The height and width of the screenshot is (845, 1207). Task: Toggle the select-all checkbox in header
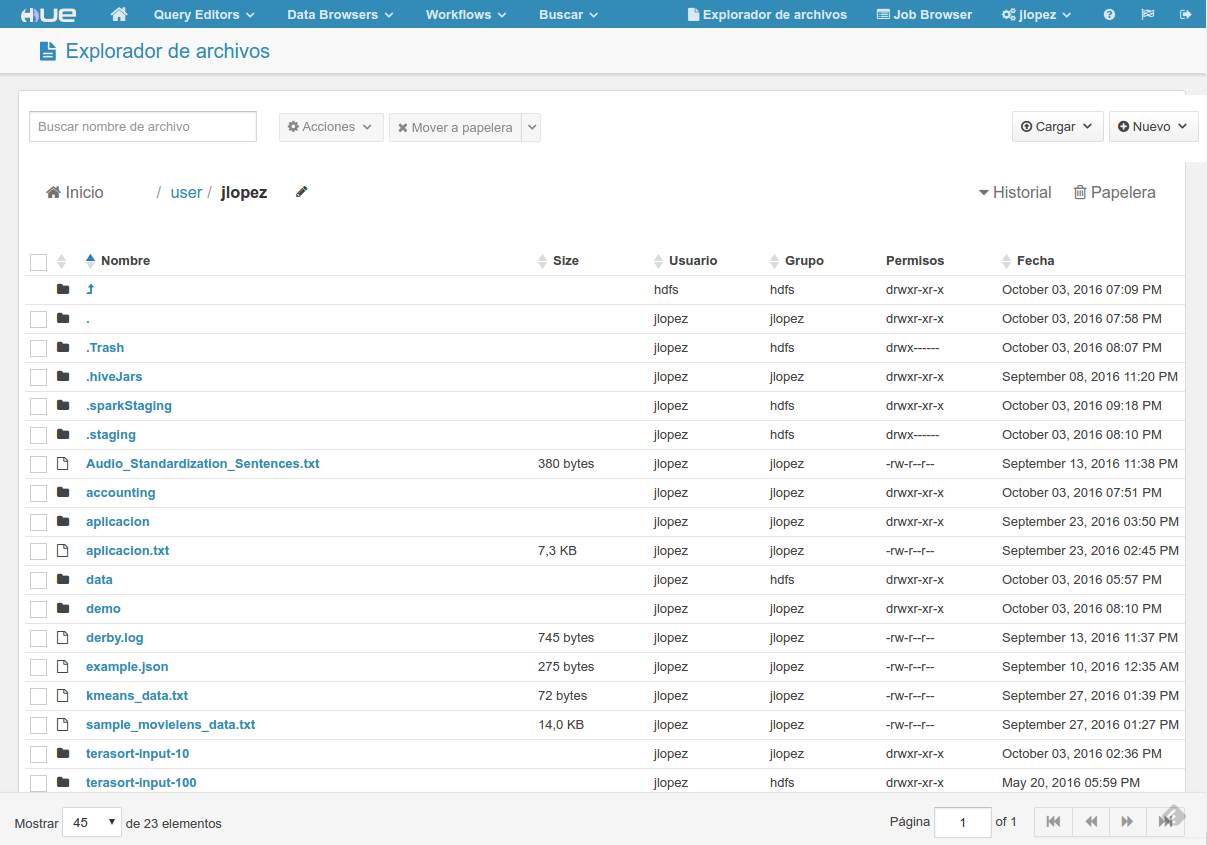[38, 262]
